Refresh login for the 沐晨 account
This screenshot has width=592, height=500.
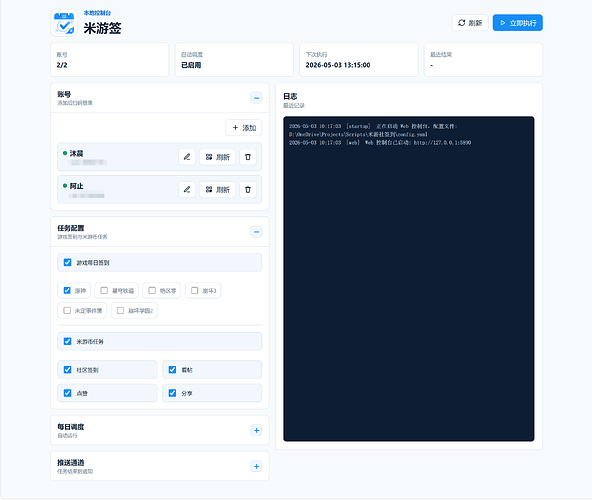coord(217,157)
